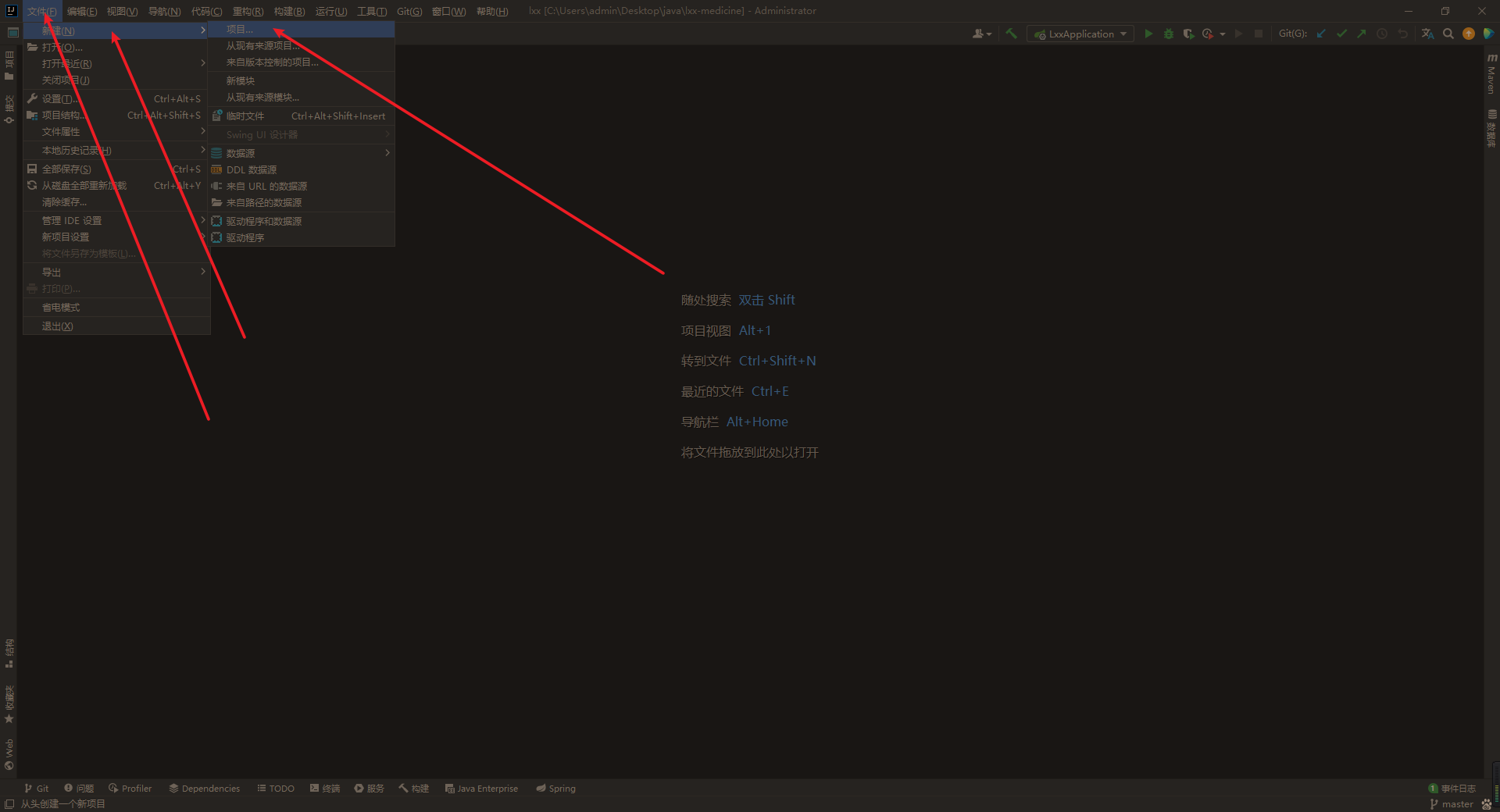This screenshot has height=812, width=1500.
Task: Toggle the Web tool window on left sidebar
Action: tap(9, 754)
